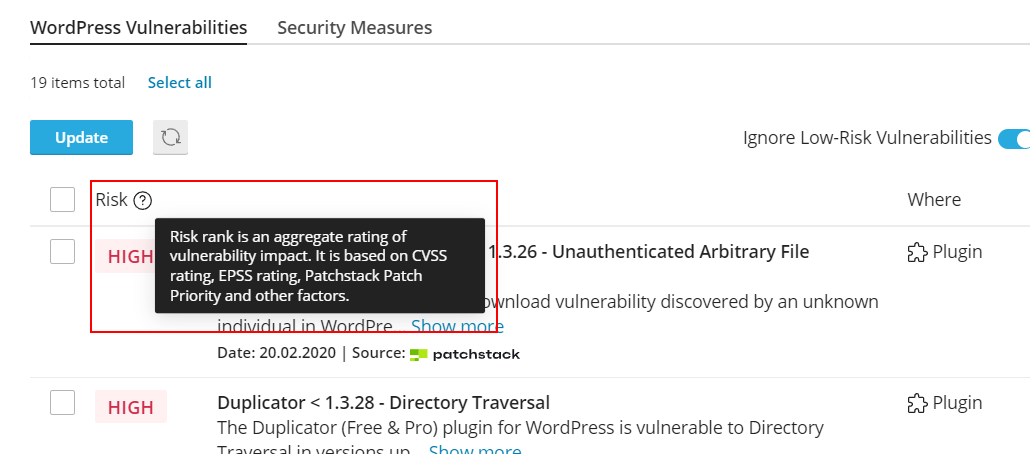Toggle Ignore Low-Risk Vulnerabilities switch
The width and height of the screenshot is (1030, 454).
[x=1014, y=138]
